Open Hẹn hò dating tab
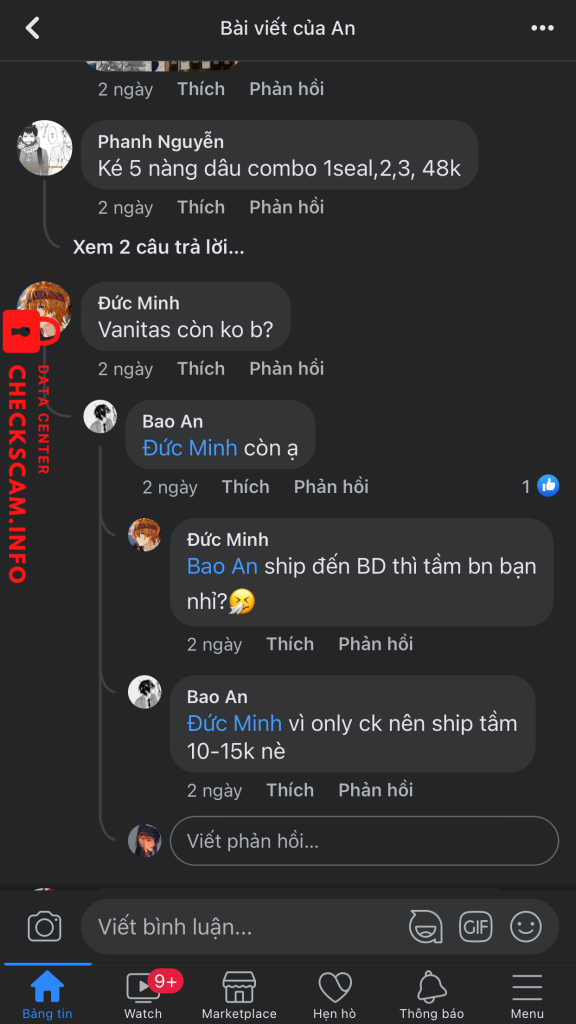Screen dimensions: 576x1024 (x=334, y=995)
